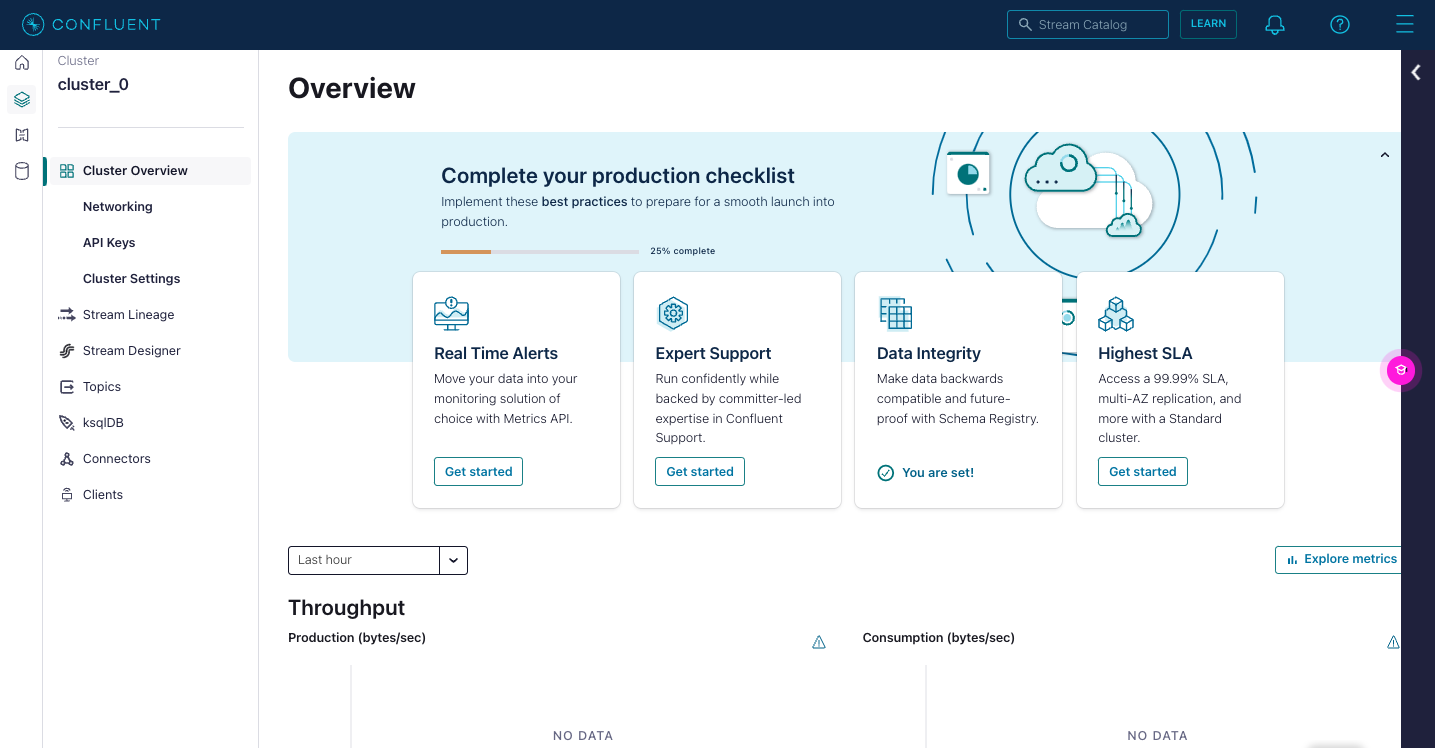Click Get started under Expert Support
Screen dimensions: 1435x748
click(x=700, y=472)
